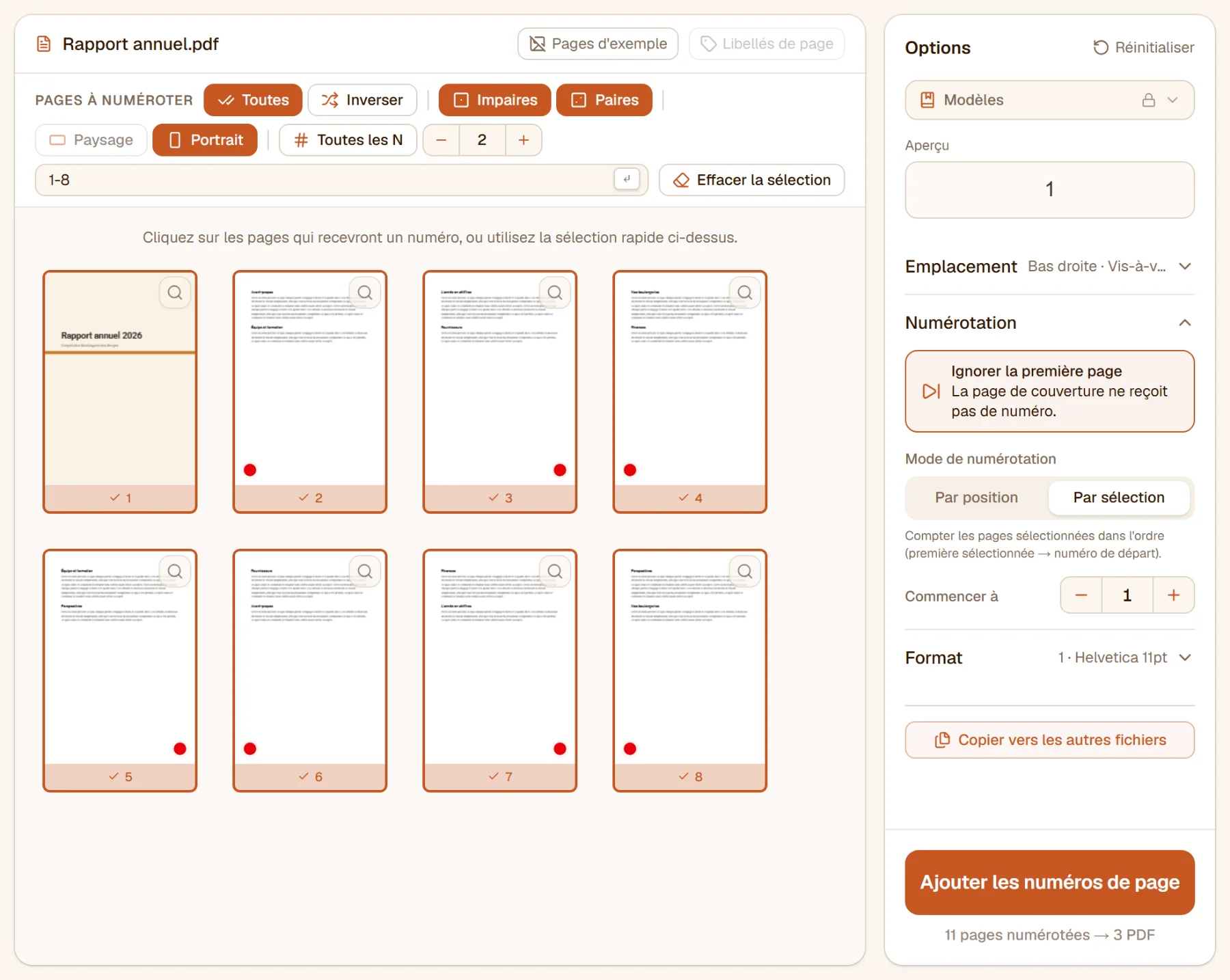Select Par sélection numbering mode
This screenshot has width=1230, height=980.
1119,498
